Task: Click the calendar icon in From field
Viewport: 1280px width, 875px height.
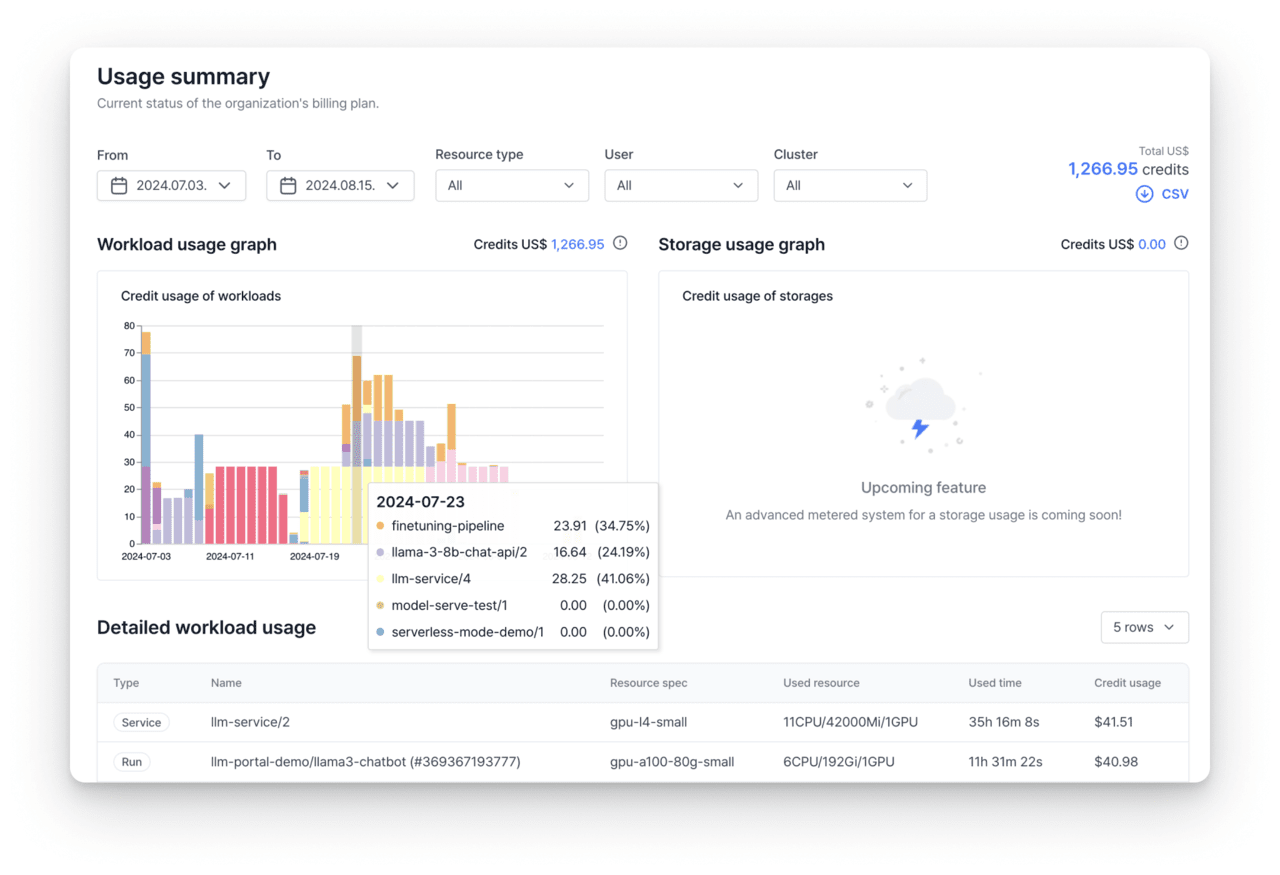Action: 119,186
